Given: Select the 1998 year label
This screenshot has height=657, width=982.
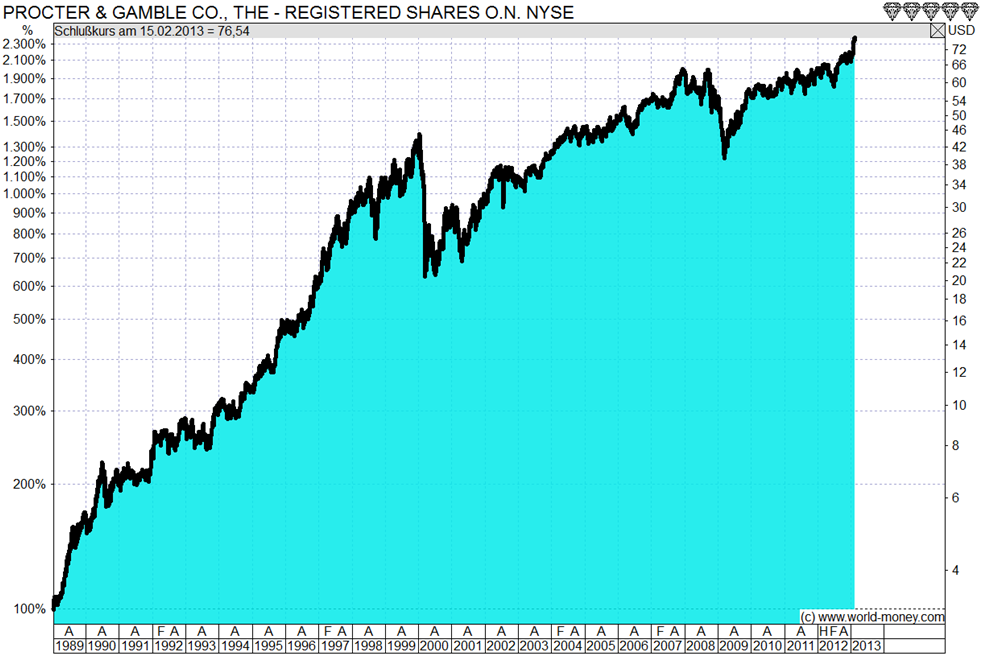Looking at the screenshot, I should coord(368,646).
